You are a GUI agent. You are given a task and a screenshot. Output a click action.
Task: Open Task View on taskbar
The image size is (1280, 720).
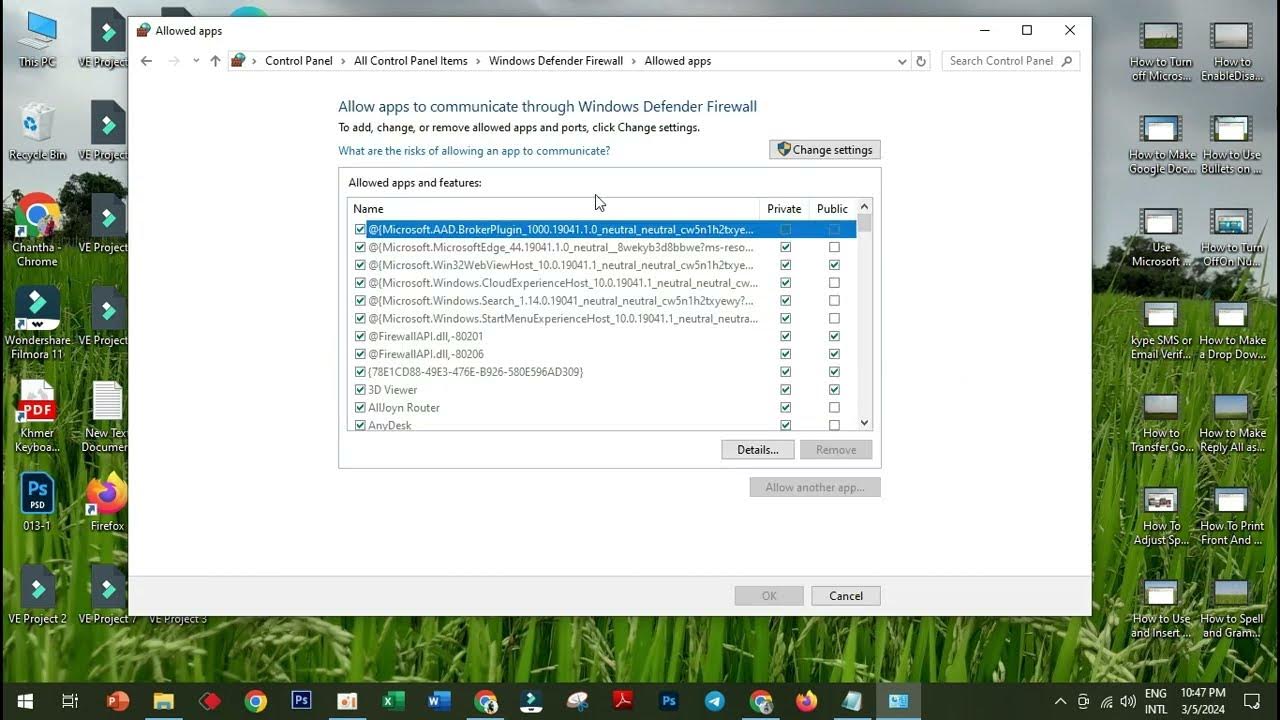point(70,701)
